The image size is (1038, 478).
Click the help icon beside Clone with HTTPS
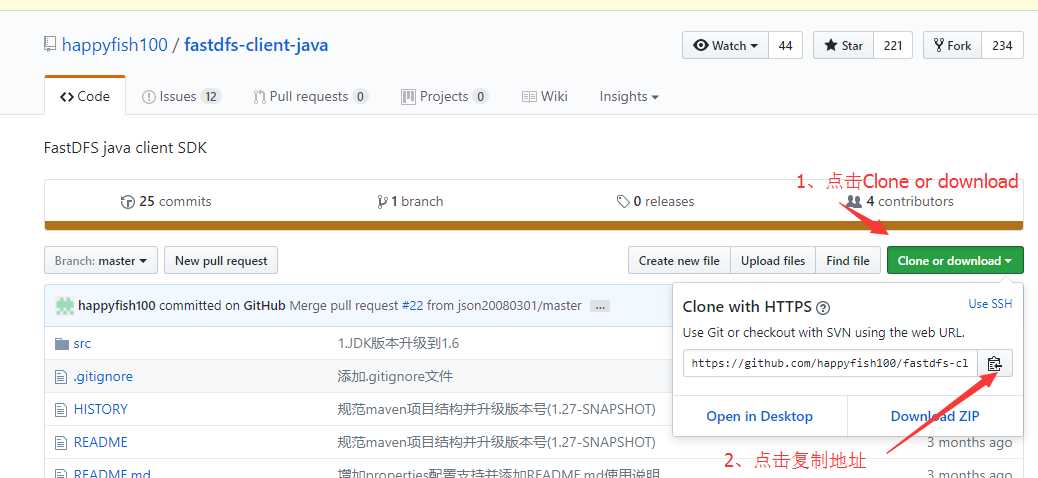[x=824, y=308]
